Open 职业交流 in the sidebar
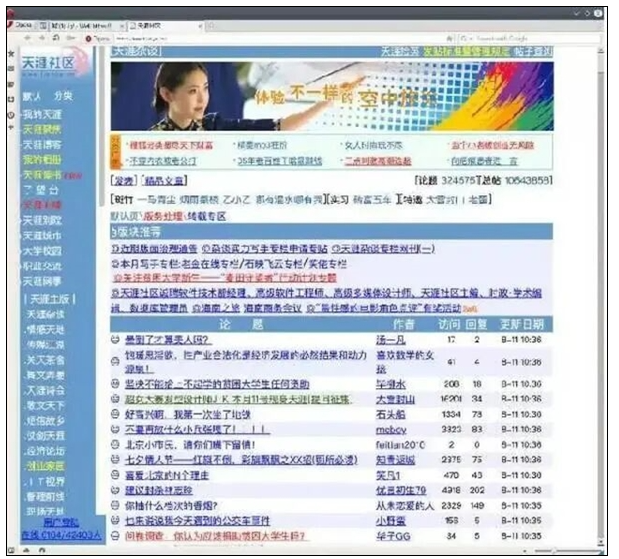 pyautogui.click(x=42, y=266)
